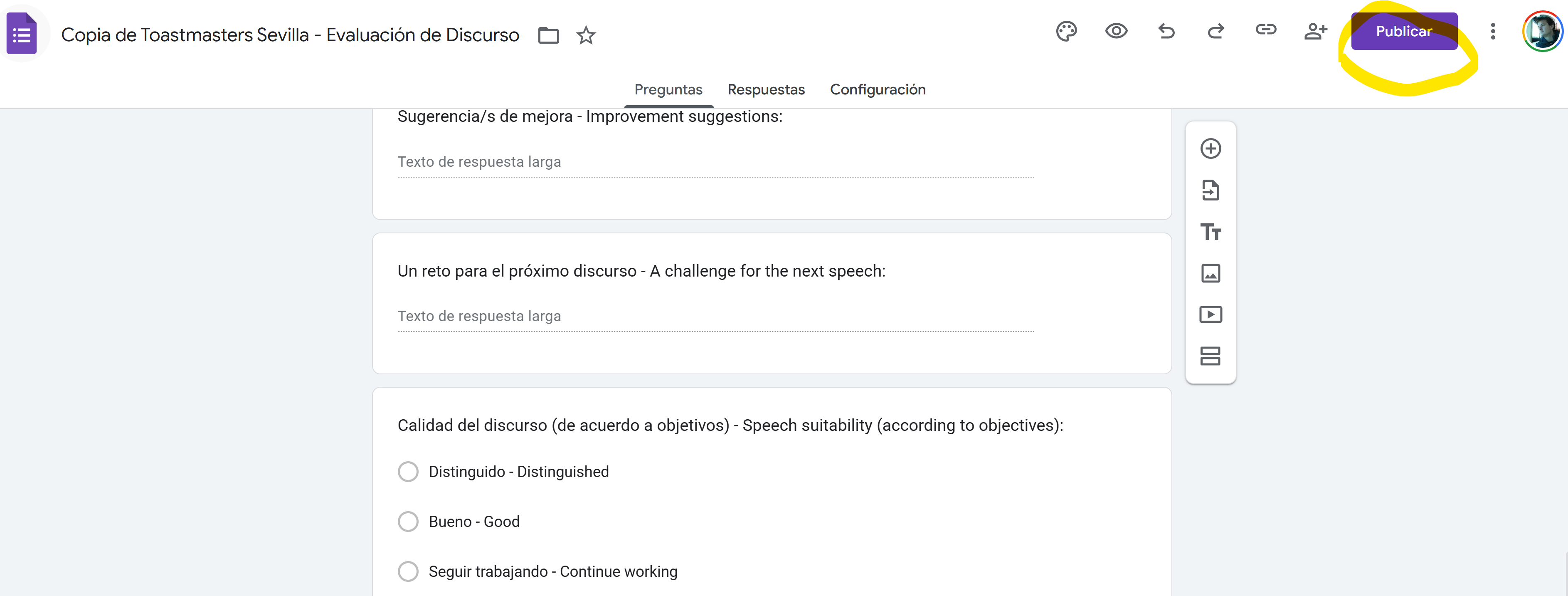Insert a video from the side toolbar
The height and width of the screenshot is (596, 1568).
(1211, 315)
